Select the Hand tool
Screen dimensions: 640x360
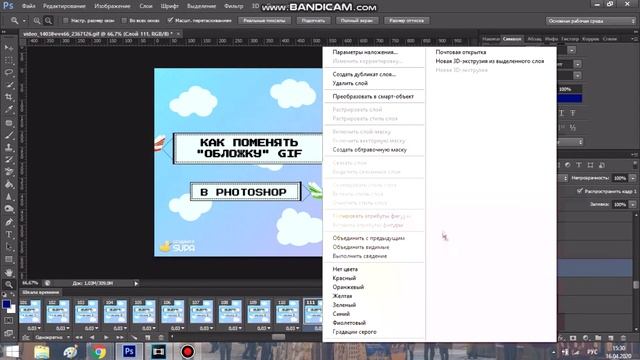pyautogui.click(x=9, y=272)
